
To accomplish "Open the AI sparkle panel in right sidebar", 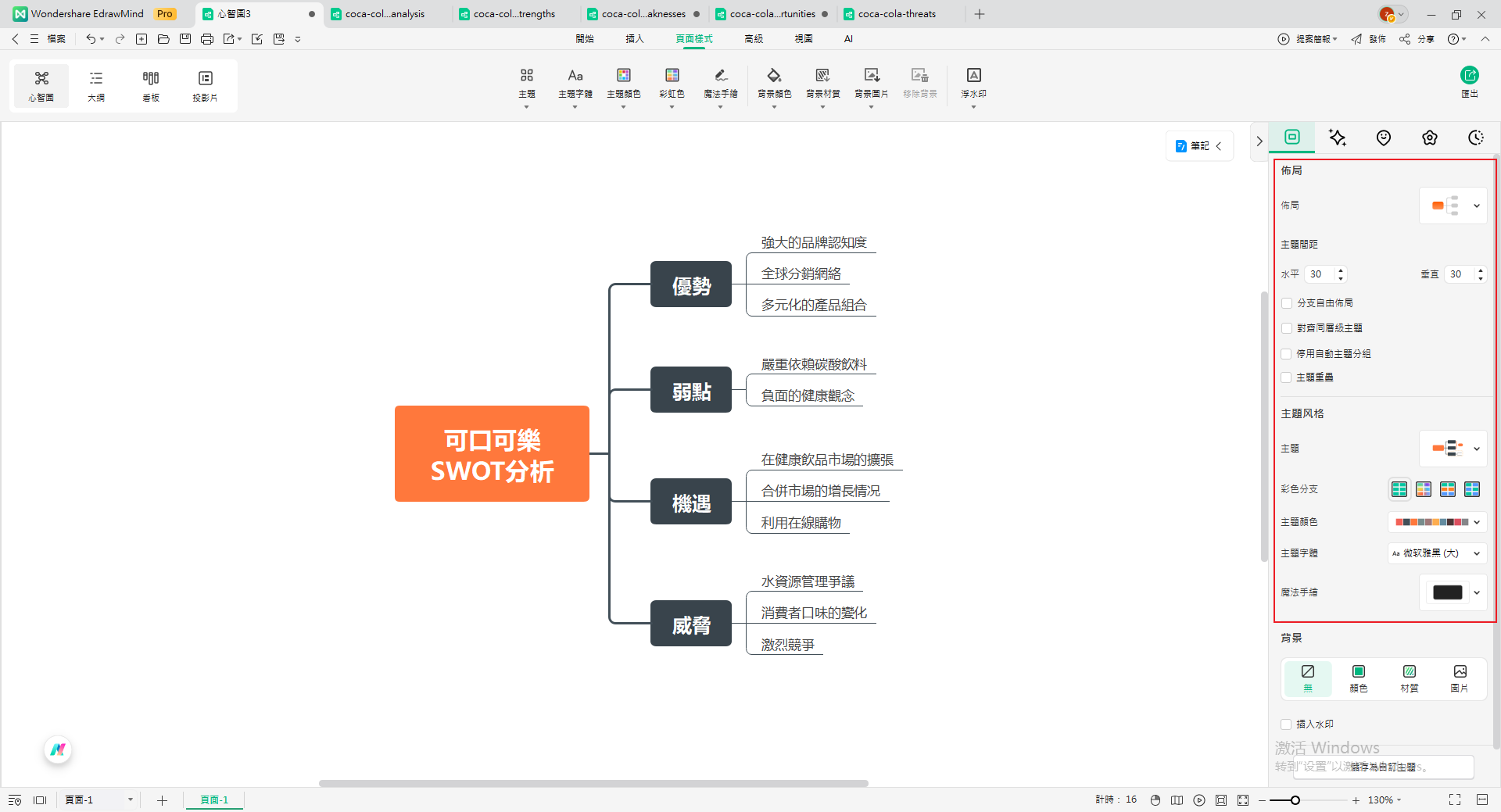I will [1337, 138].
